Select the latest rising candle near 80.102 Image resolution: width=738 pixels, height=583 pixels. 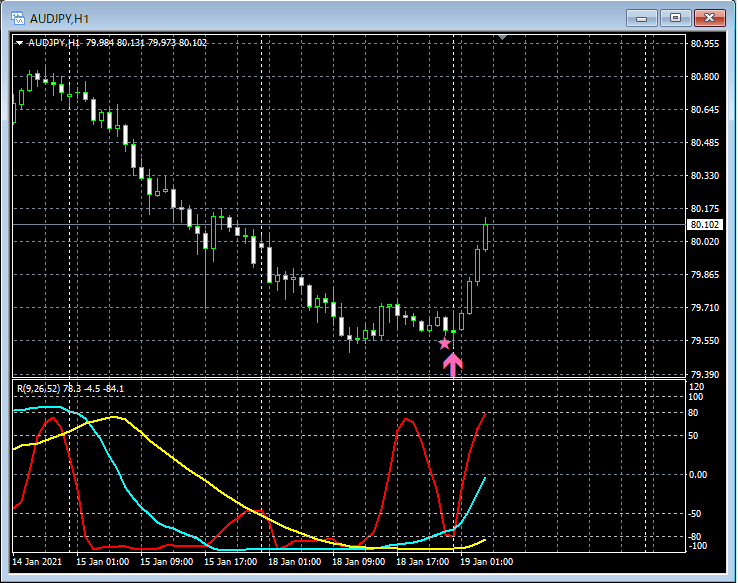(485, 235)
